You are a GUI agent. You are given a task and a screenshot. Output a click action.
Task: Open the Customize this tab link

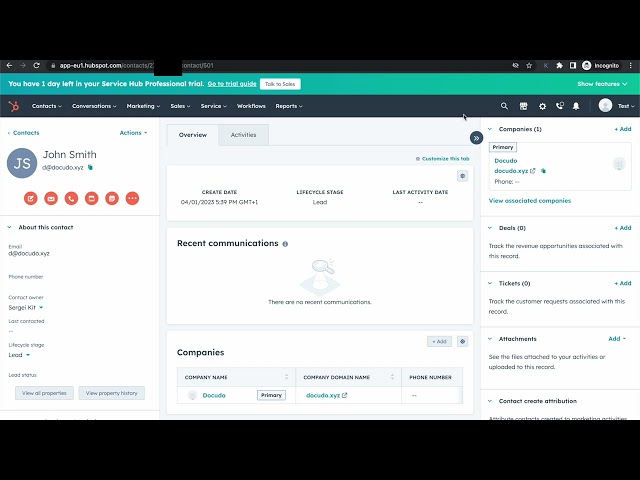pyautogui.click(x=442, y=159)
